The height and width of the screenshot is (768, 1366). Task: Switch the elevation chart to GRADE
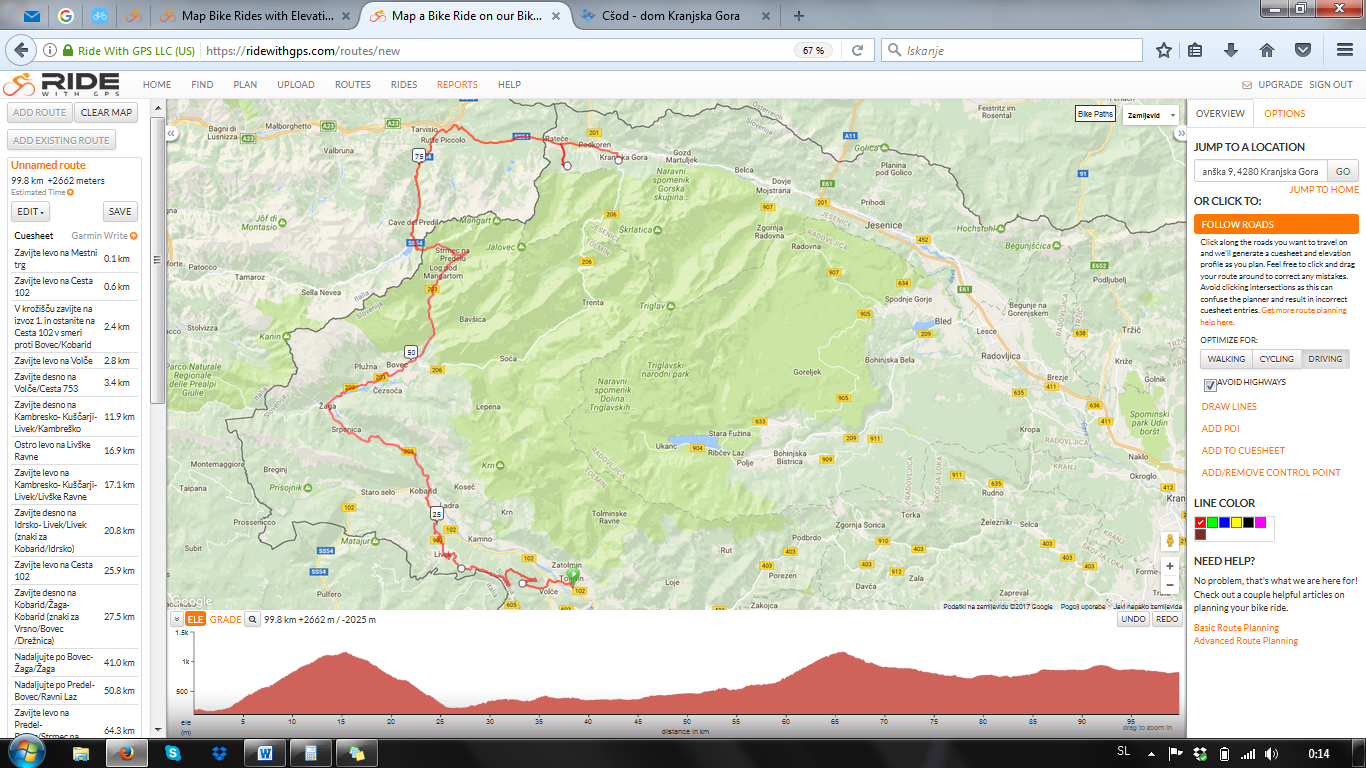(225, 620)
